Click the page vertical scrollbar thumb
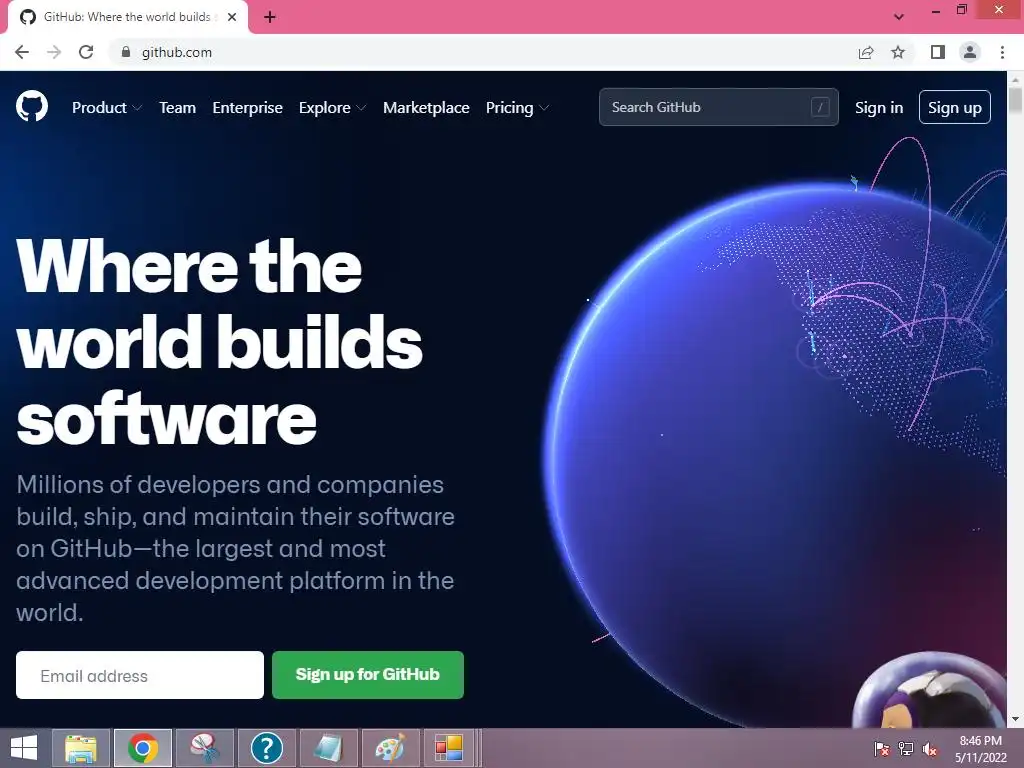This screenshot has width=1024, height=768. click(1015, 101)
